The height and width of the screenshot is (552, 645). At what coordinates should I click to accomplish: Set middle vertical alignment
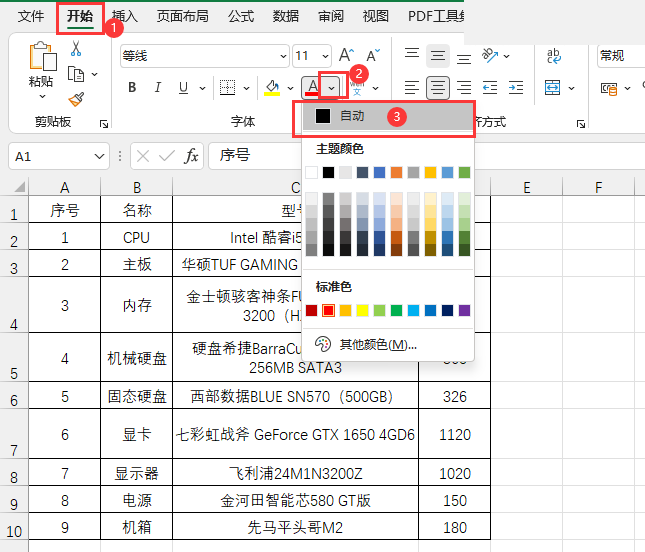pos(438,55)
